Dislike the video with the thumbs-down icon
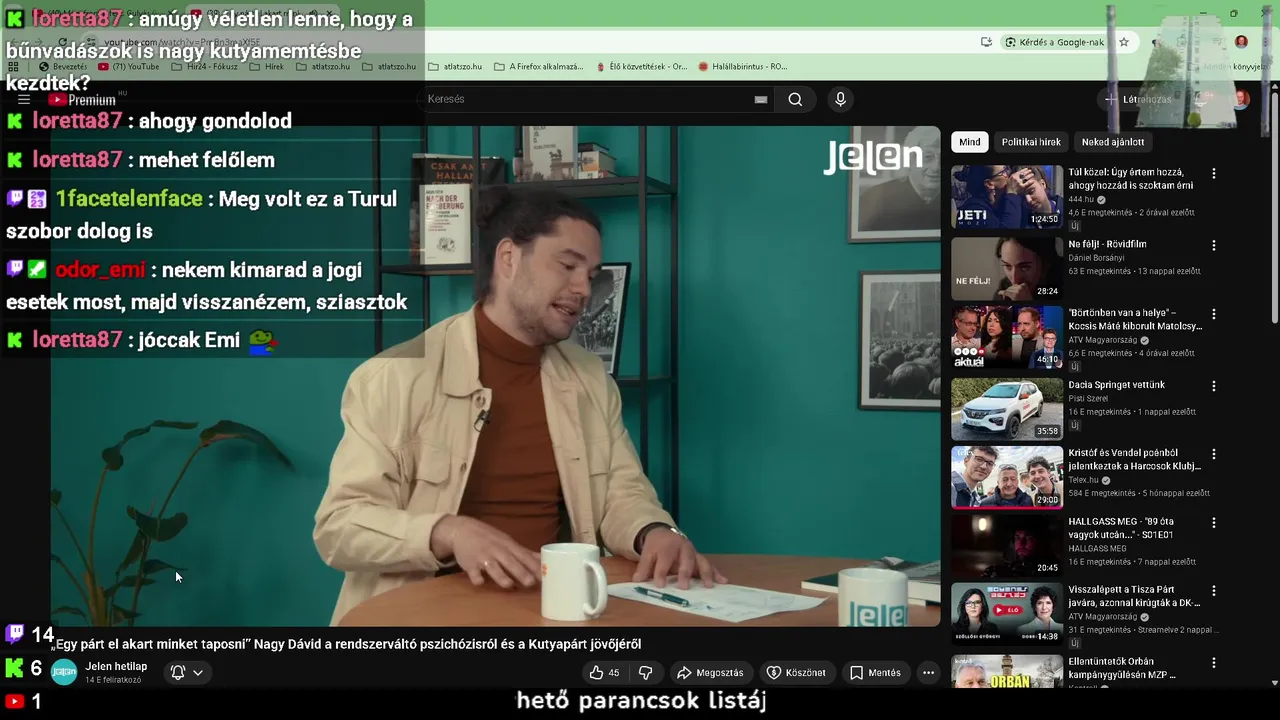 pyautogui.click(x=646, y=673)
